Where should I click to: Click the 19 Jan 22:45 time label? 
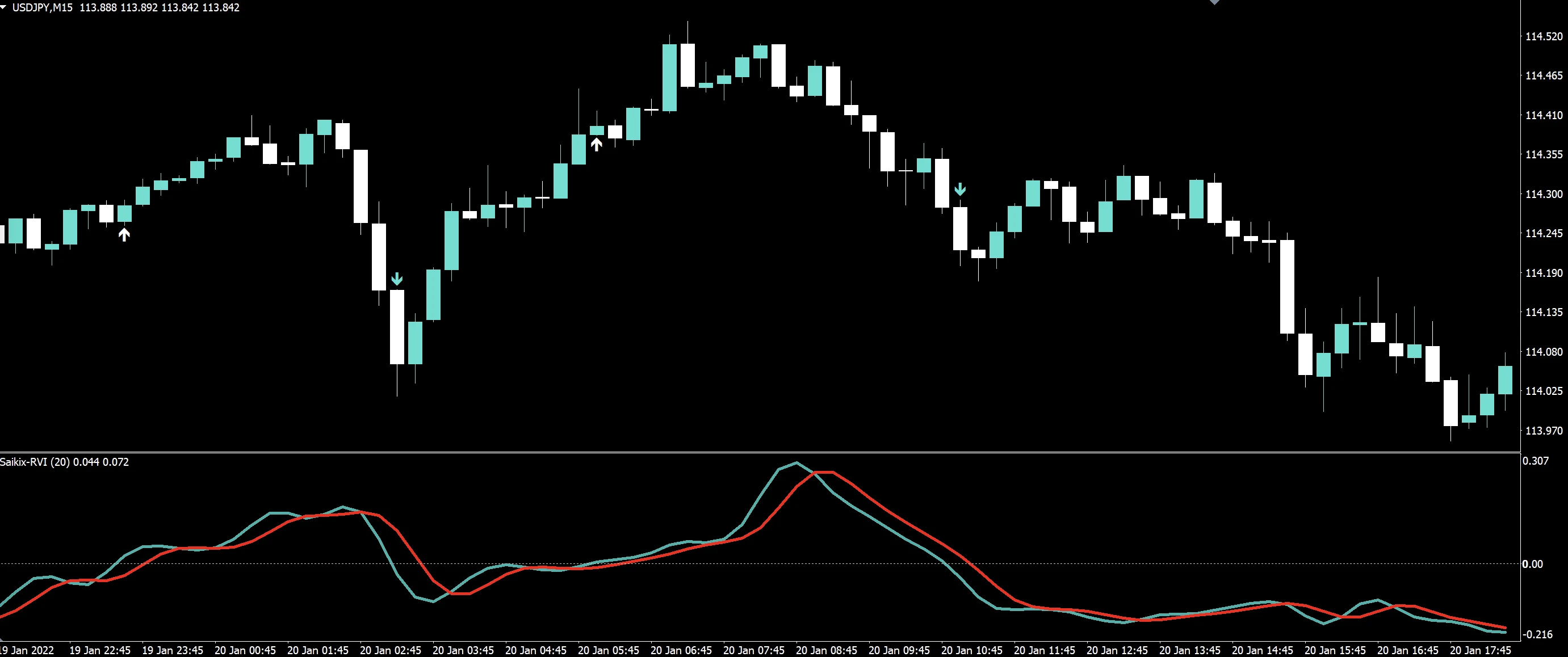pyautogui.click(x=100, y=650)
